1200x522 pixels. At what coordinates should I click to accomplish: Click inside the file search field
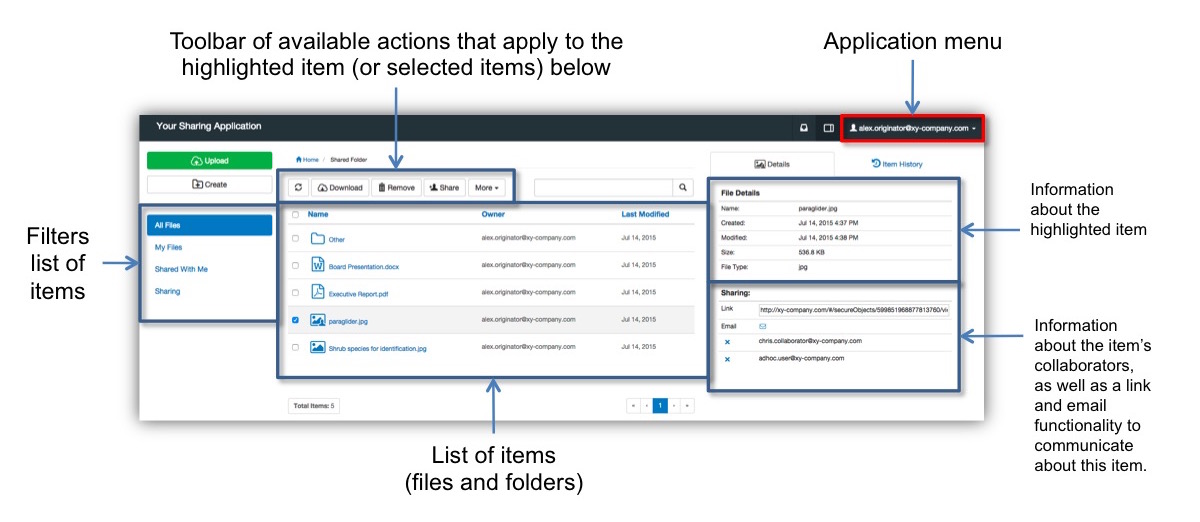click(603, 187)
